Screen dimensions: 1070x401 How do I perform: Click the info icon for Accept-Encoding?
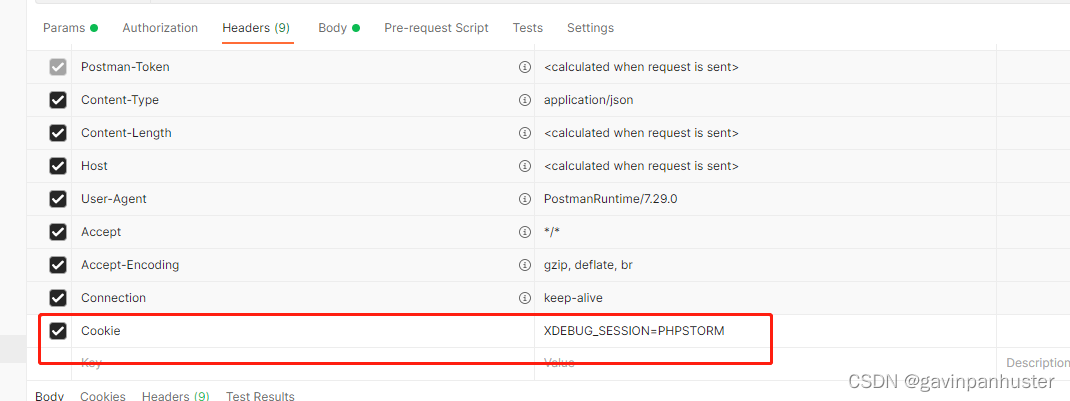[x=525, y=265]
